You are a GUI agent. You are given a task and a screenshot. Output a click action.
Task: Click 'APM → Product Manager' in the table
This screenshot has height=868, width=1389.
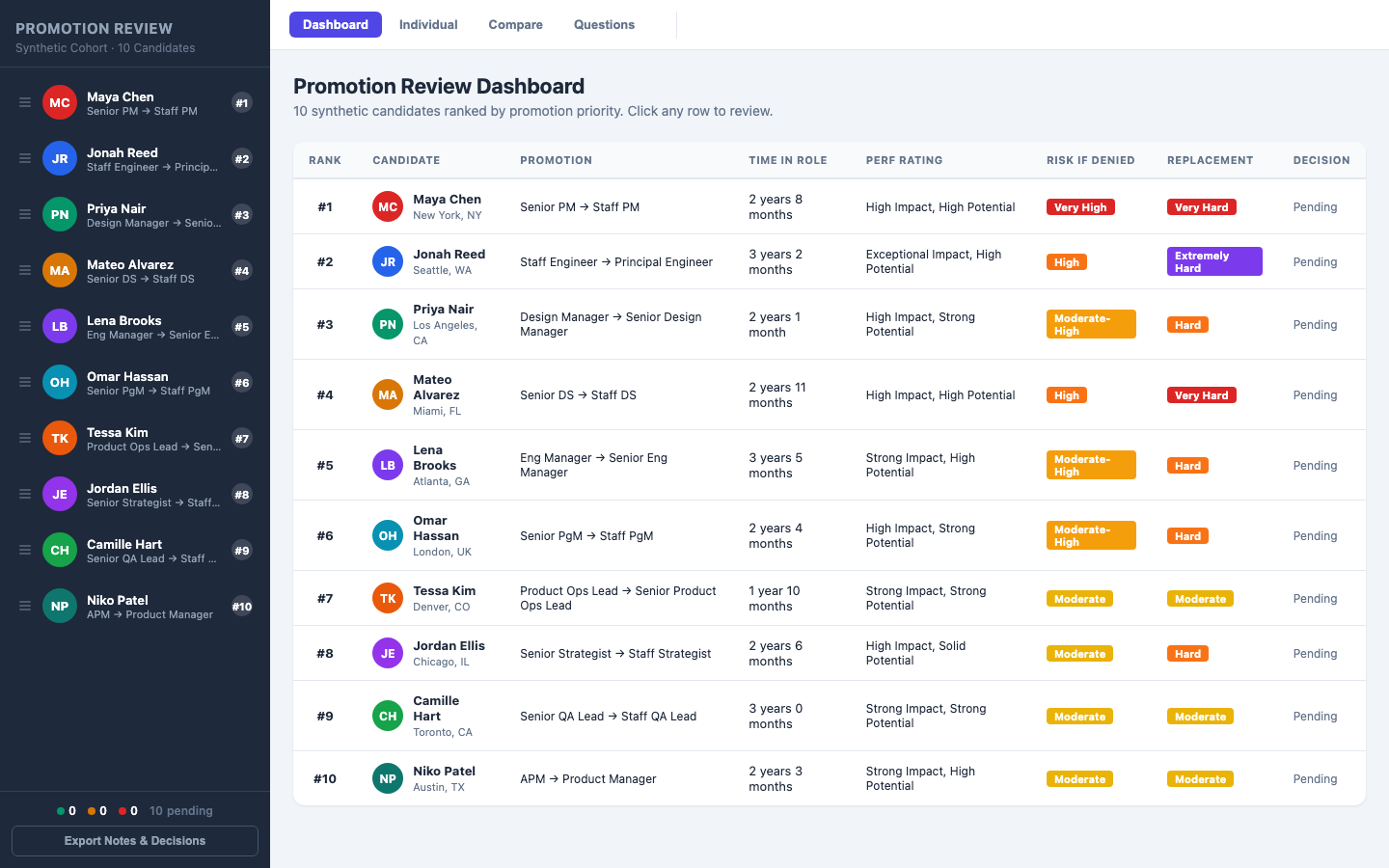coord(587,779)
